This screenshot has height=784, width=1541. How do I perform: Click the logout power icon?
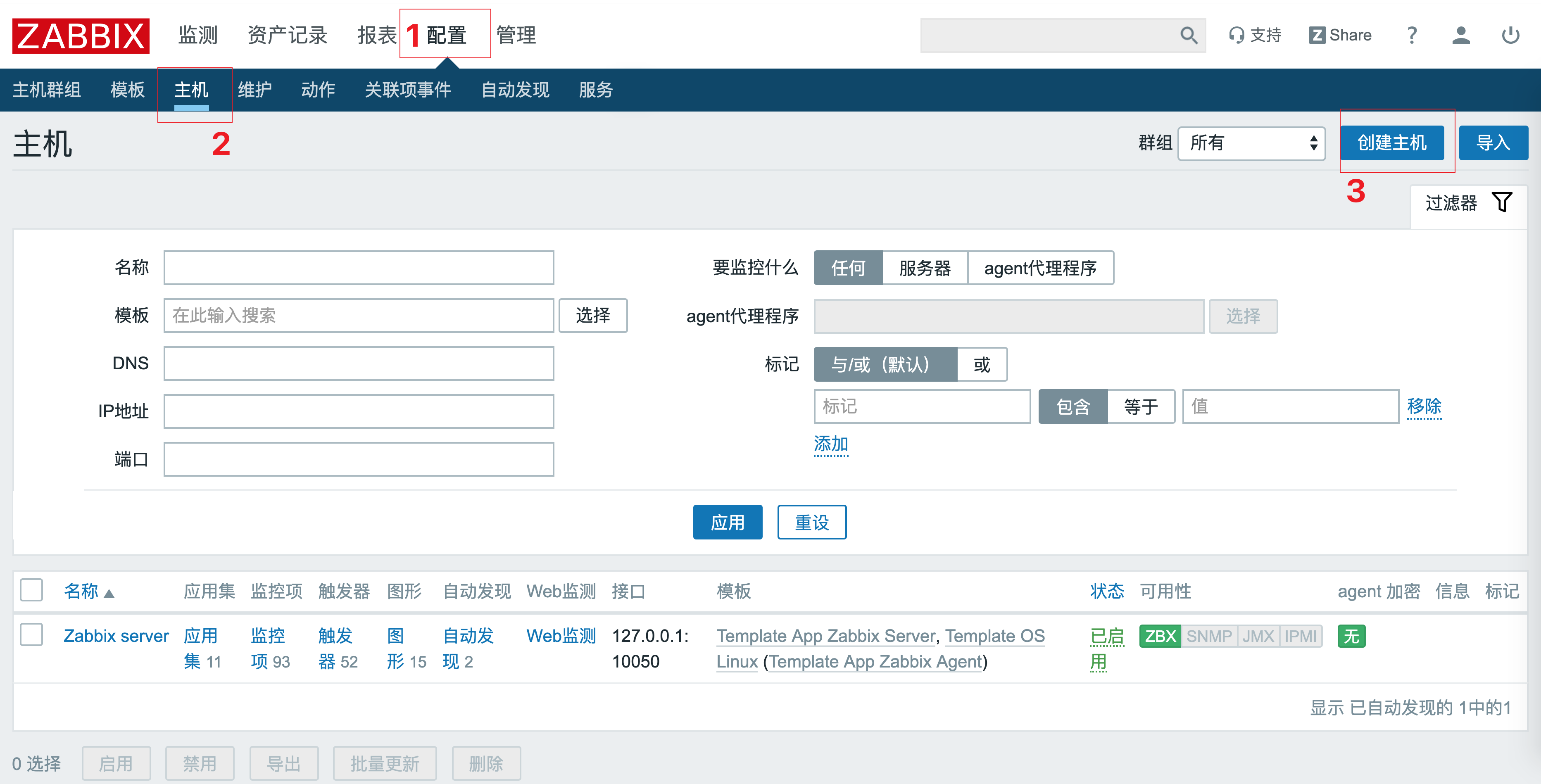coord(1510,35)
